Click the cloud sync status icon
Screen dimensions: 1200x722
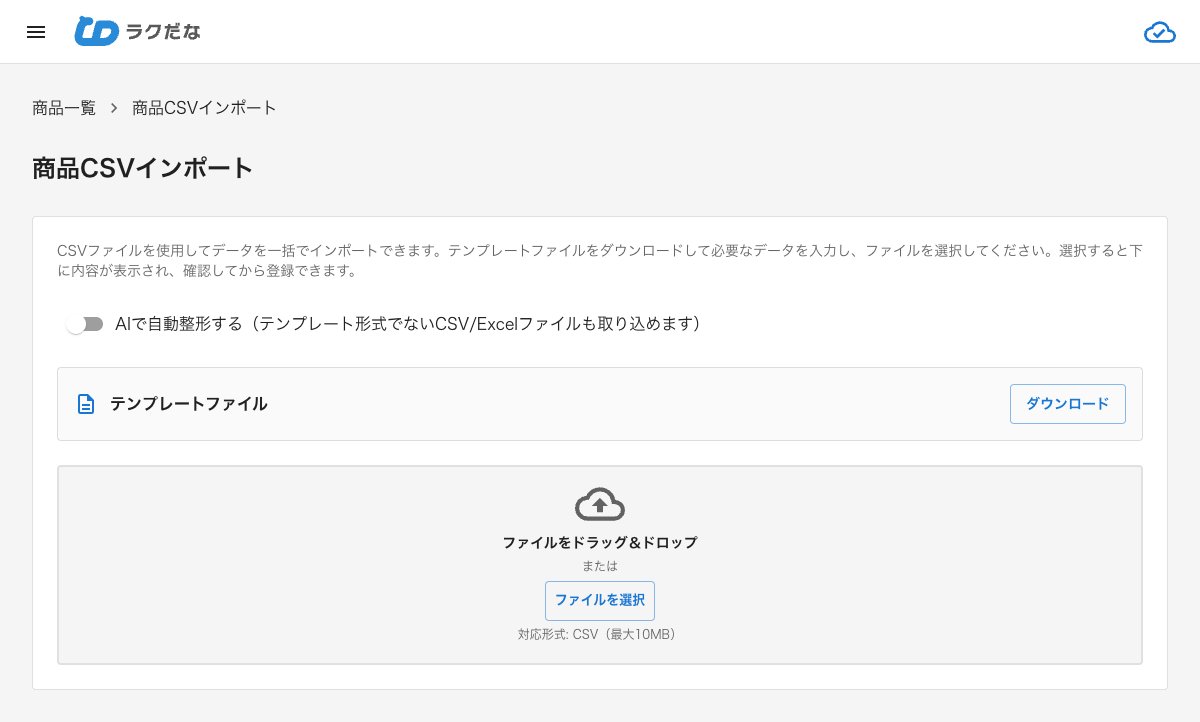(1160, 33)
